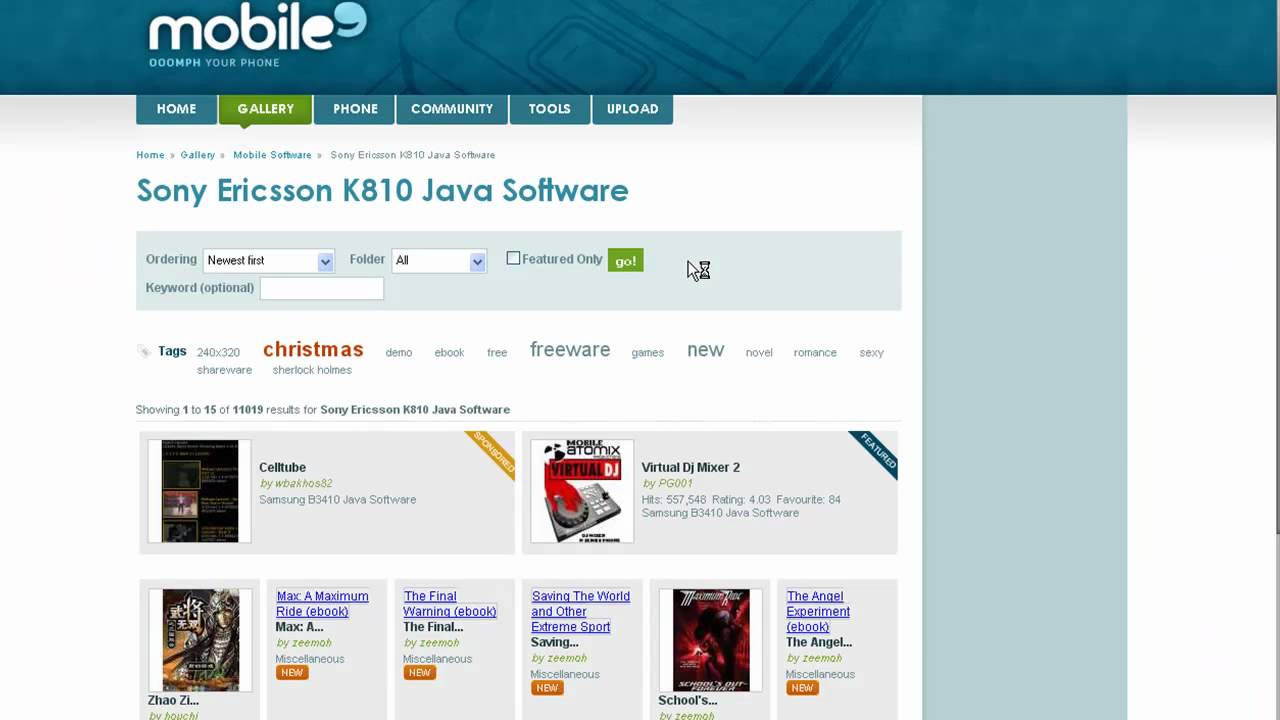Select the freeware tag
1280x720 pixels.
click(570, 350)
